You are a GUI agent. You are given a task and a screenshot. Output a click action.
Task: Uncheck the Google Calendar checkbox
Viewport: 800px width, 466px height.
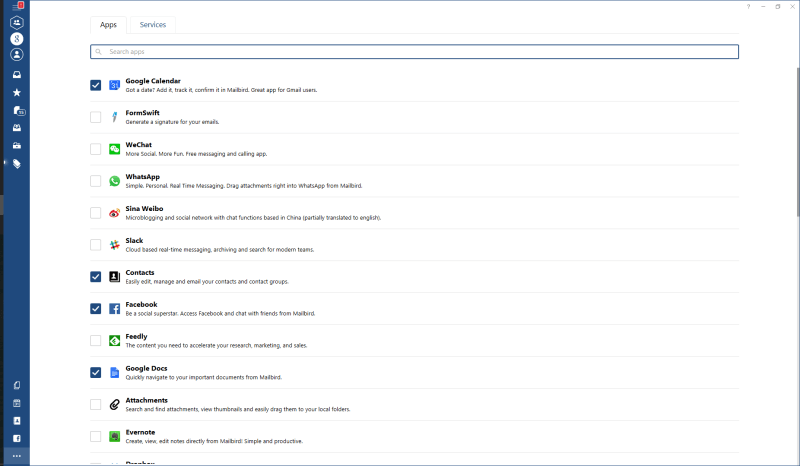[x=95, y=85]
